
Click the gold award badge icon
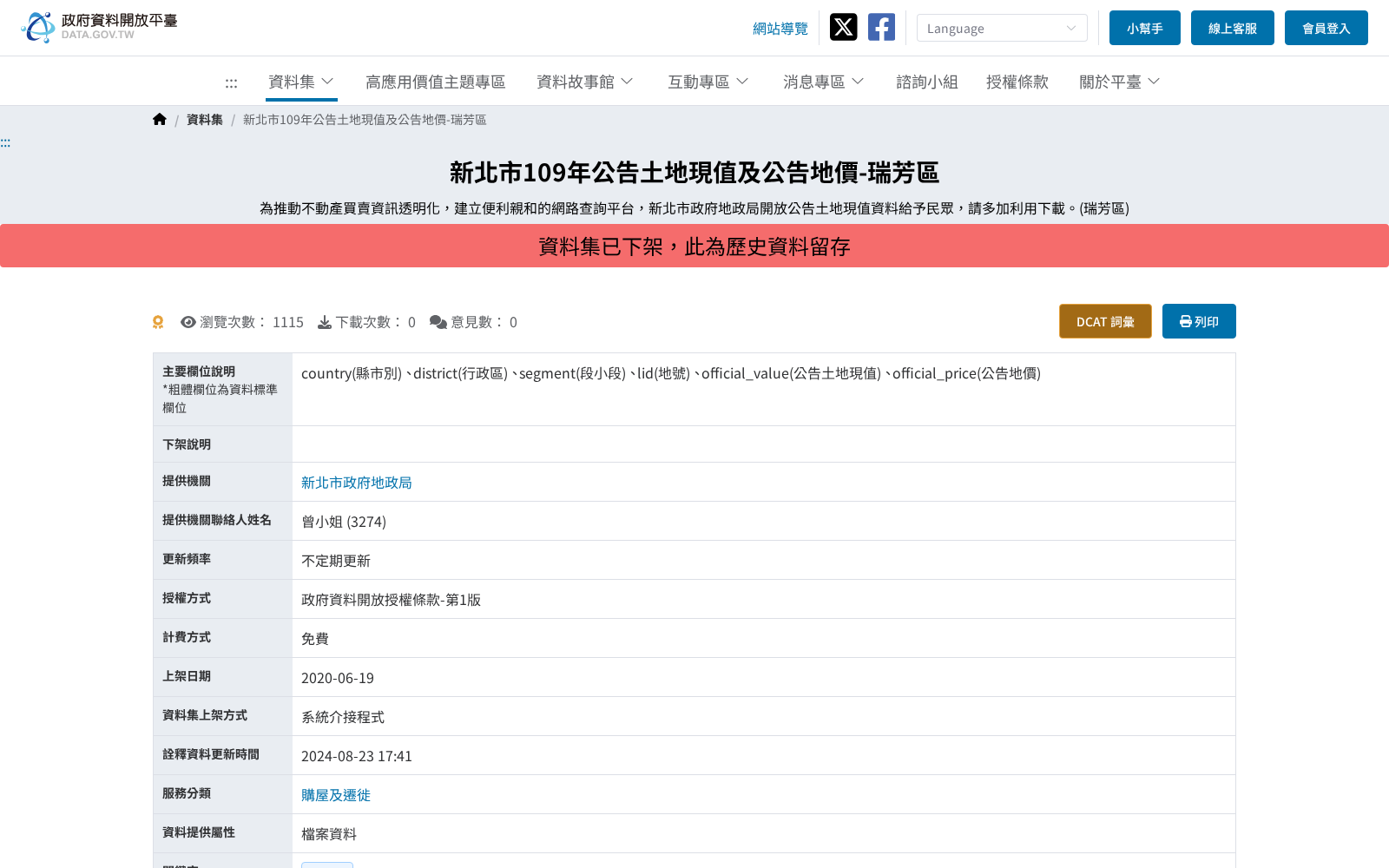point(158,322)
